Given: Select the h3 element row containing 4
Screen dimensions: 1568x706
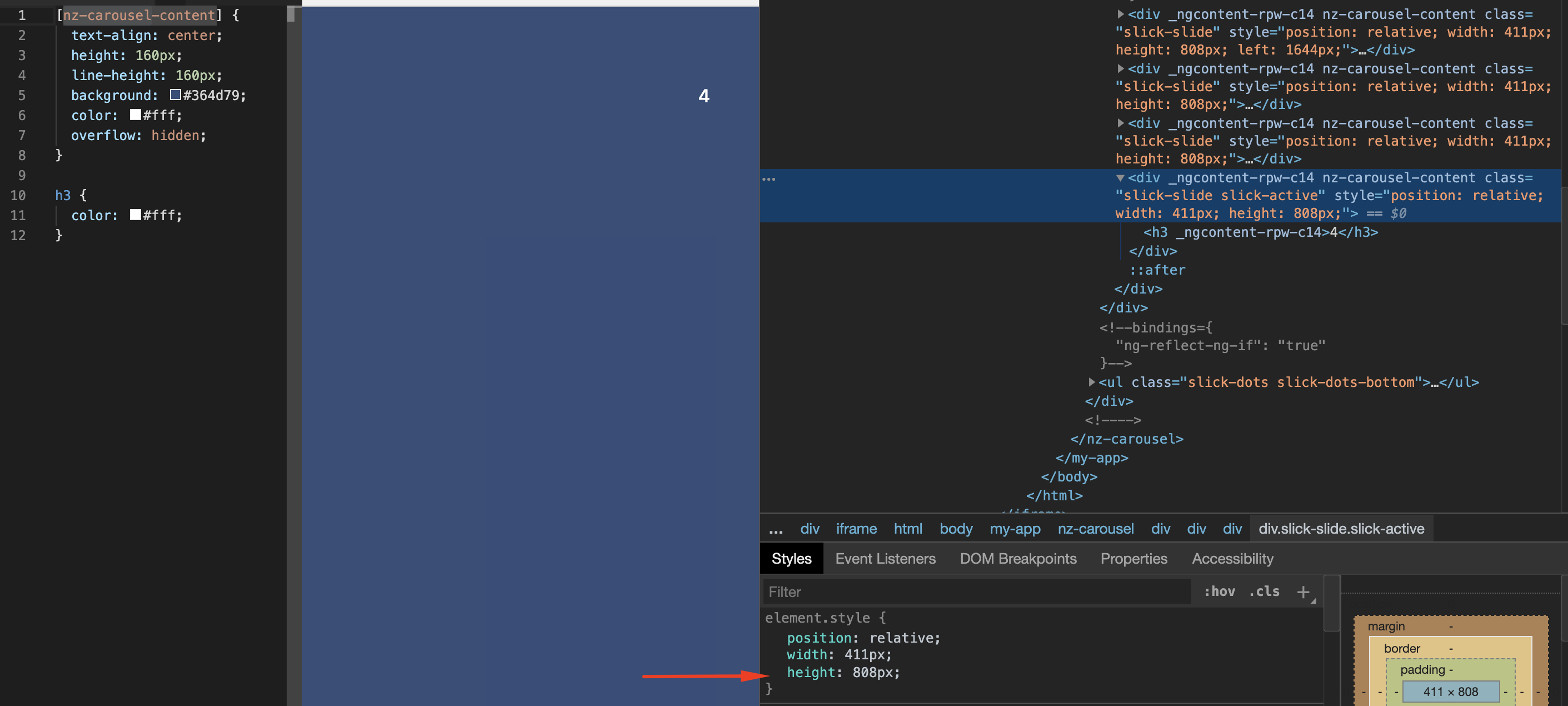Looking at the screenshot, I should coord(1260,232).
